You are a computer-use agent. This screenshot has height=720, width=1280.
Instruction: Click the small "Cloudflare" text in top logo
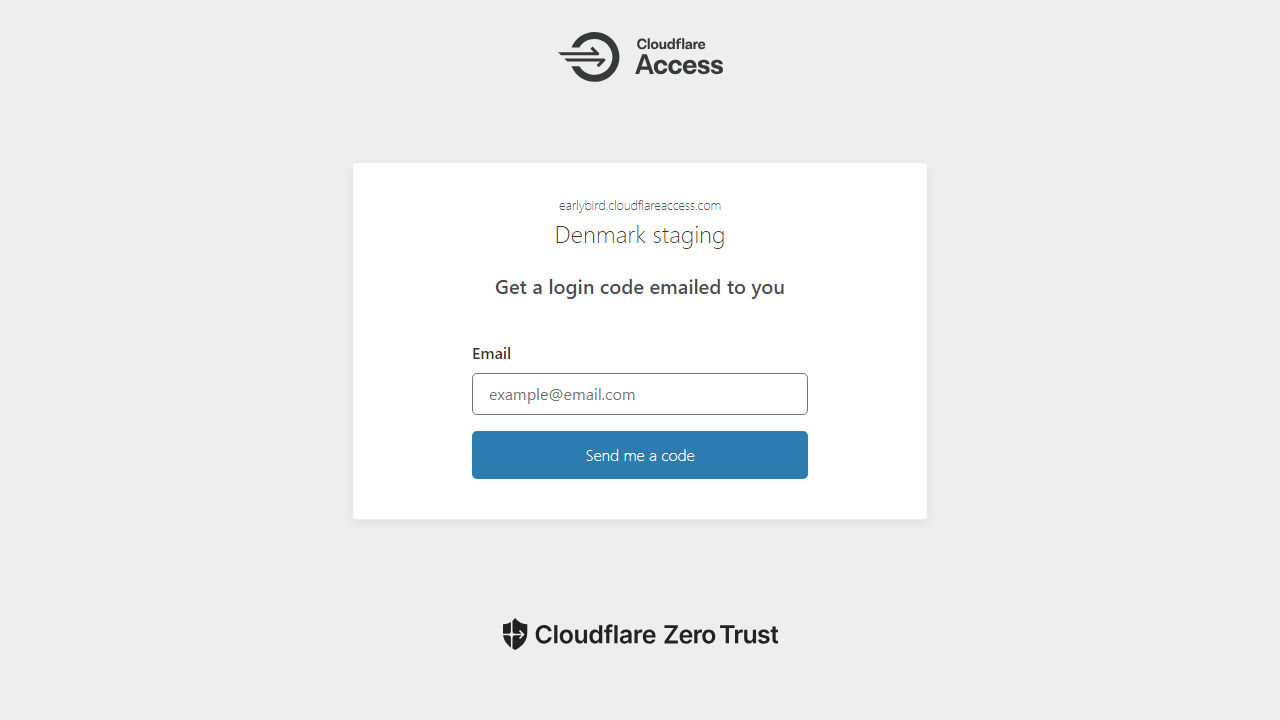(x=671, y=44)
